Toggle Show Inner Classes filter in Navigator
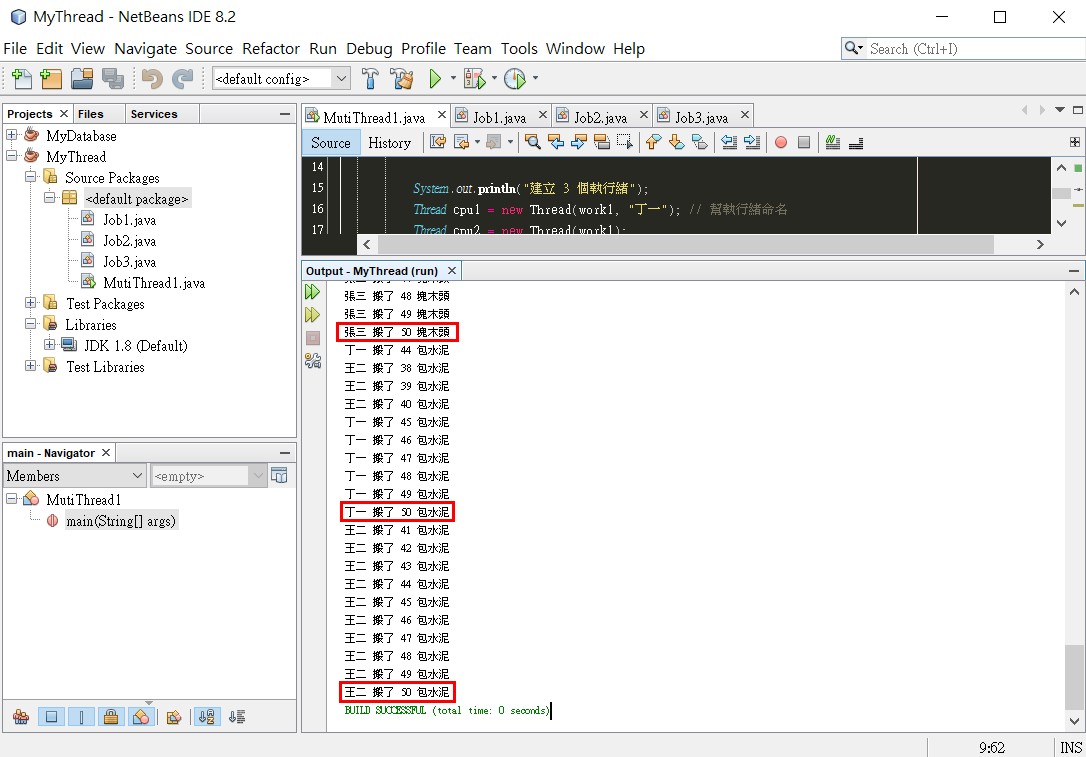This screenshot has height=757, width=1086. [x=141, y=717]
